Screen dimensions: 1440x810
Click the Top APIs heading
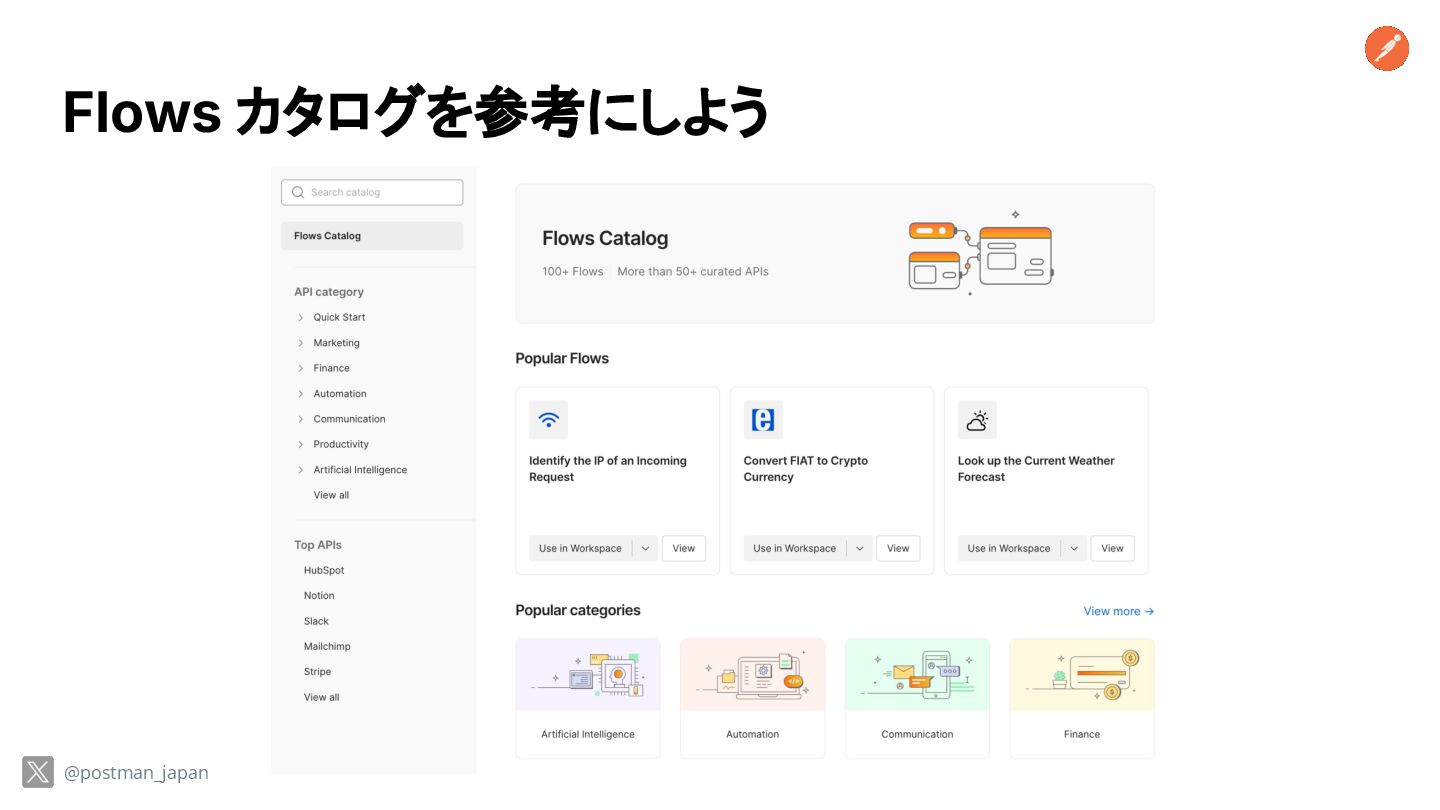(318, 545)
